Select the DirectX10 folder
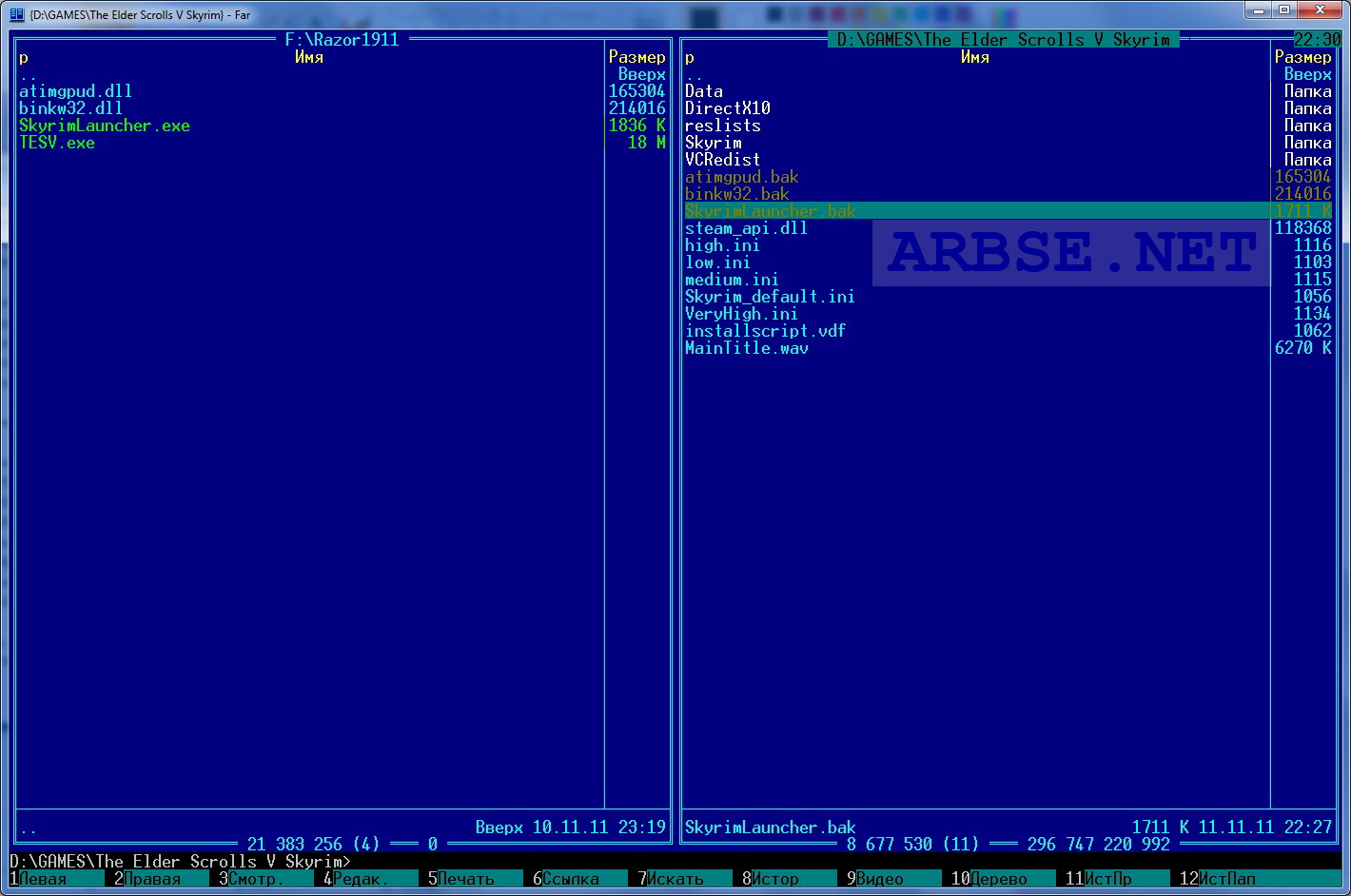This screenshot has height=896, width=1351. pos(728,108)
